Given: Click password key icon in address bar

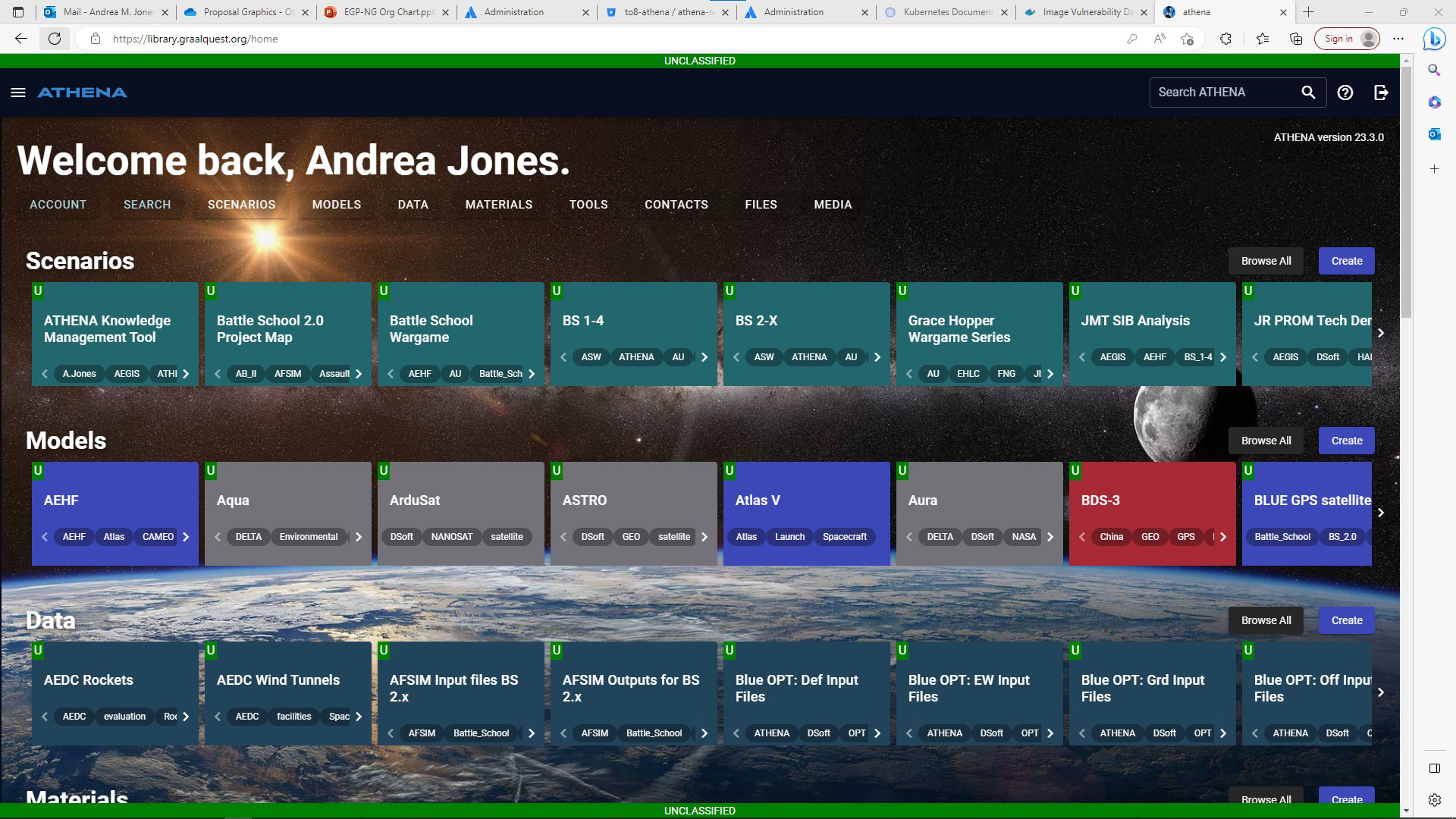Looking at the screenshot, I should [1132, 39].
